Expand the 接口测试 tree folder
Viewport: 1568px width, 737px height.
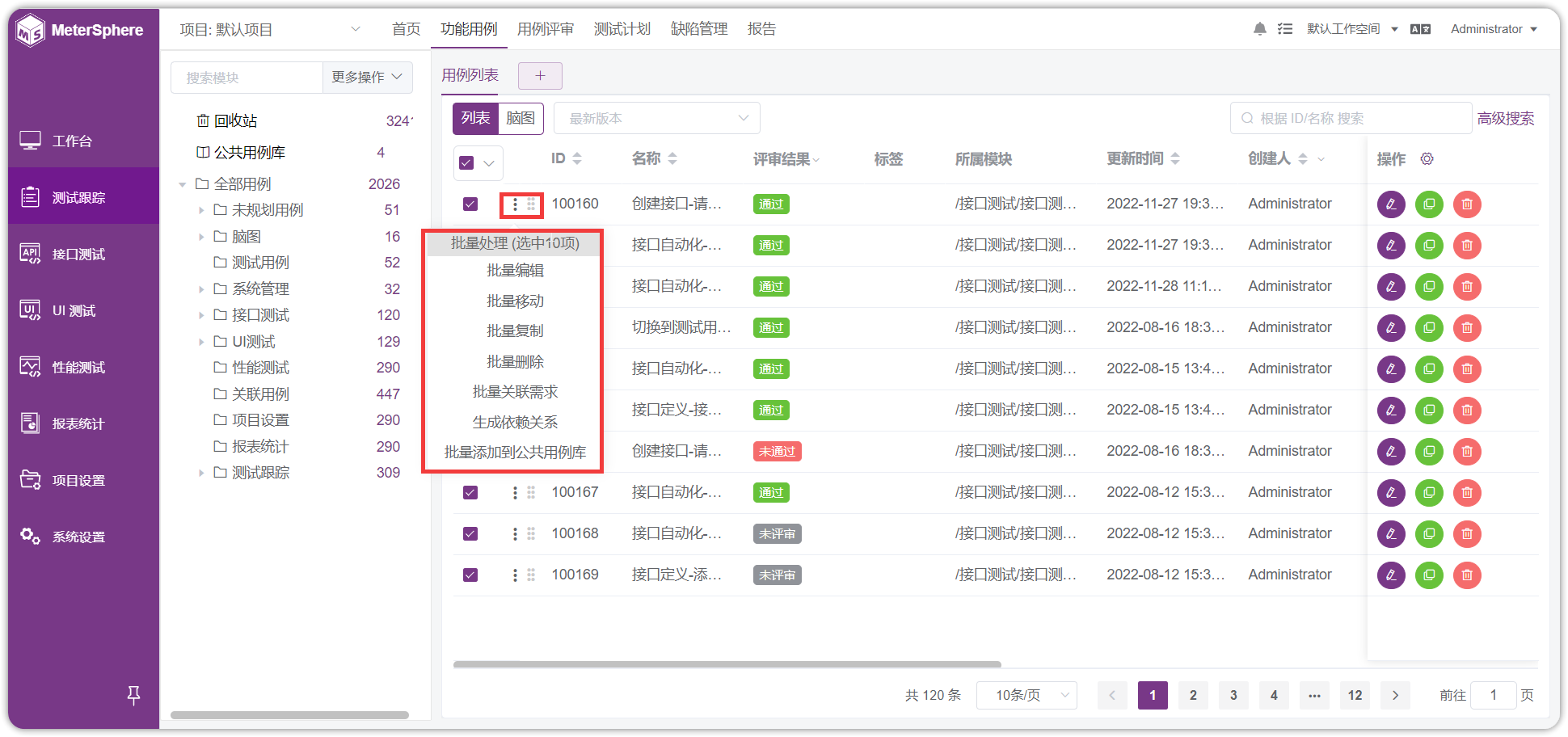click(201, 315)
